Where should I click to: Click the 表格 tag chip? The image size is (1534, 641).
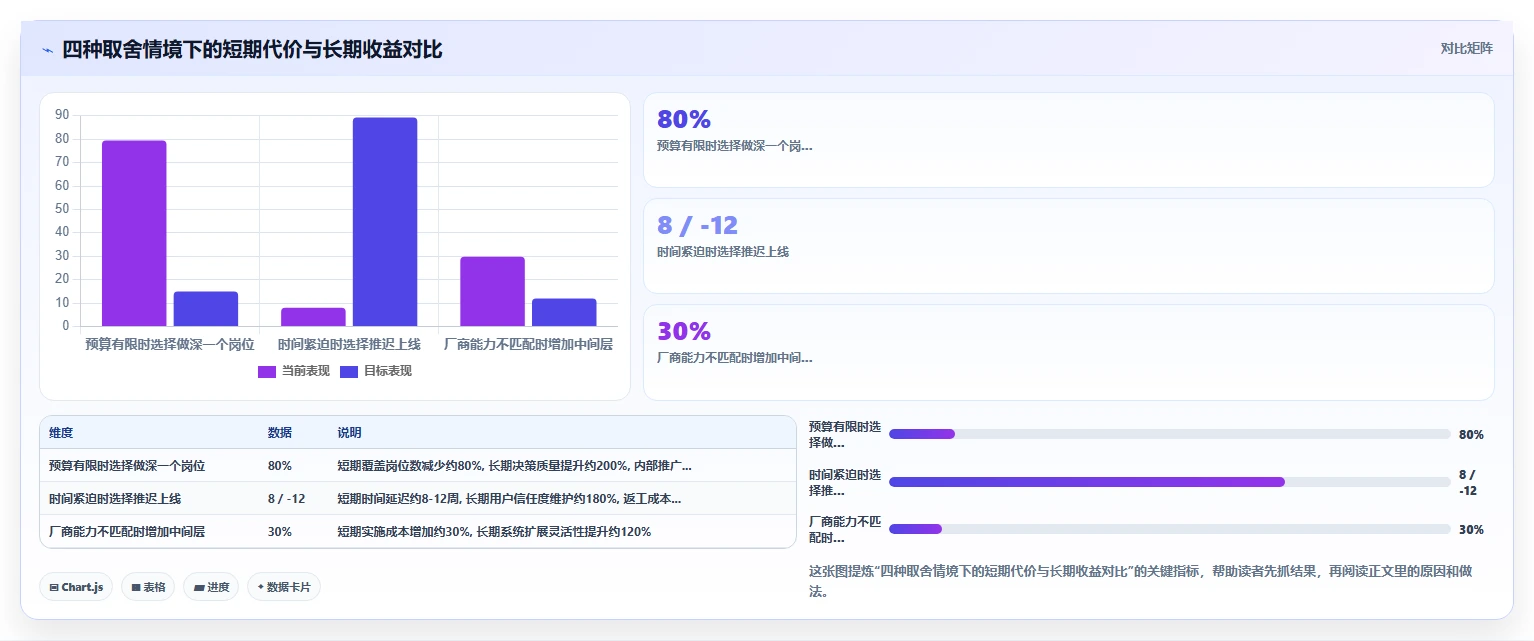(148, 587)
